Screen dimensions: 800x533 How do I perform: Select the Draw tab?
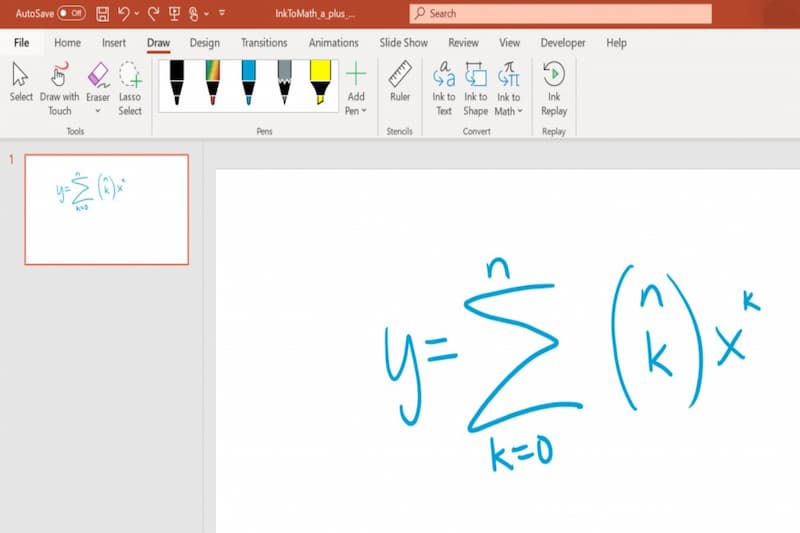[158, 43]
